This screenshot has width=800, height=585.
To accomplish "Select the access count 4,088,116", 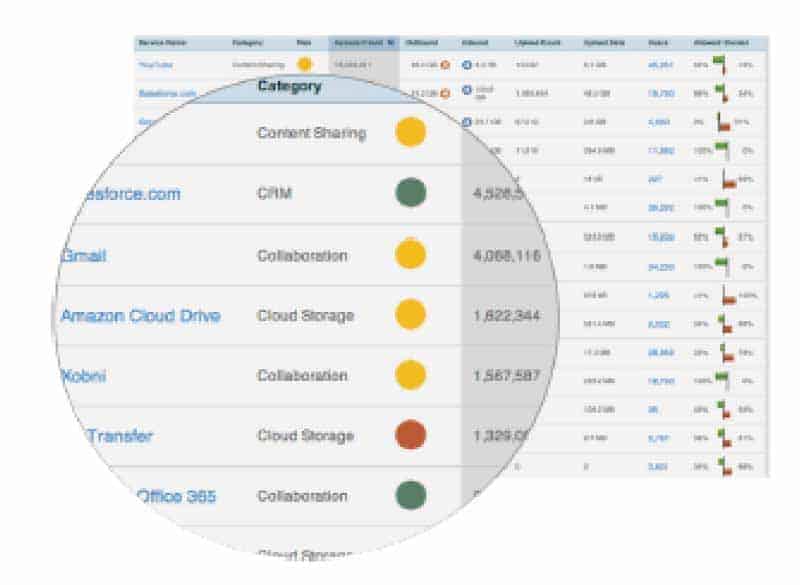I will 507,256.
